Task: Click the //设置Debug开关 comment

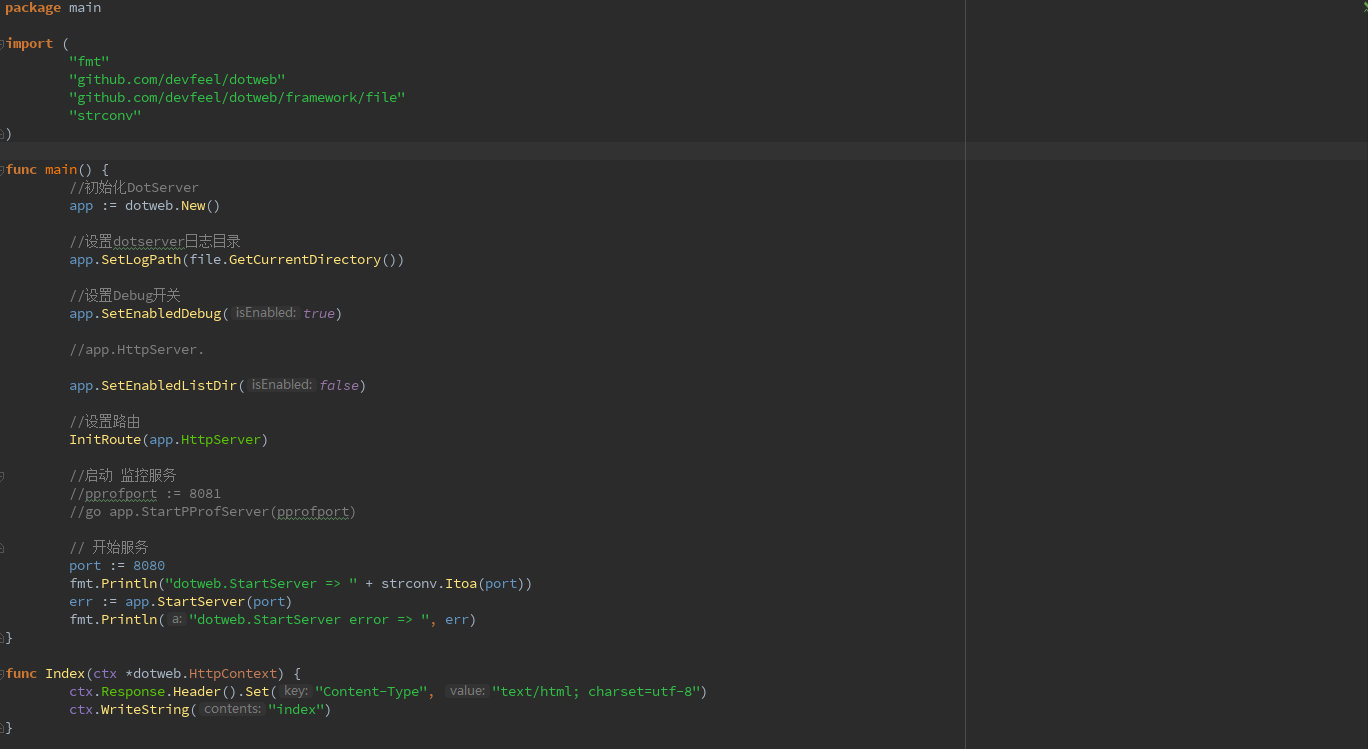Action: coord(125,295)
